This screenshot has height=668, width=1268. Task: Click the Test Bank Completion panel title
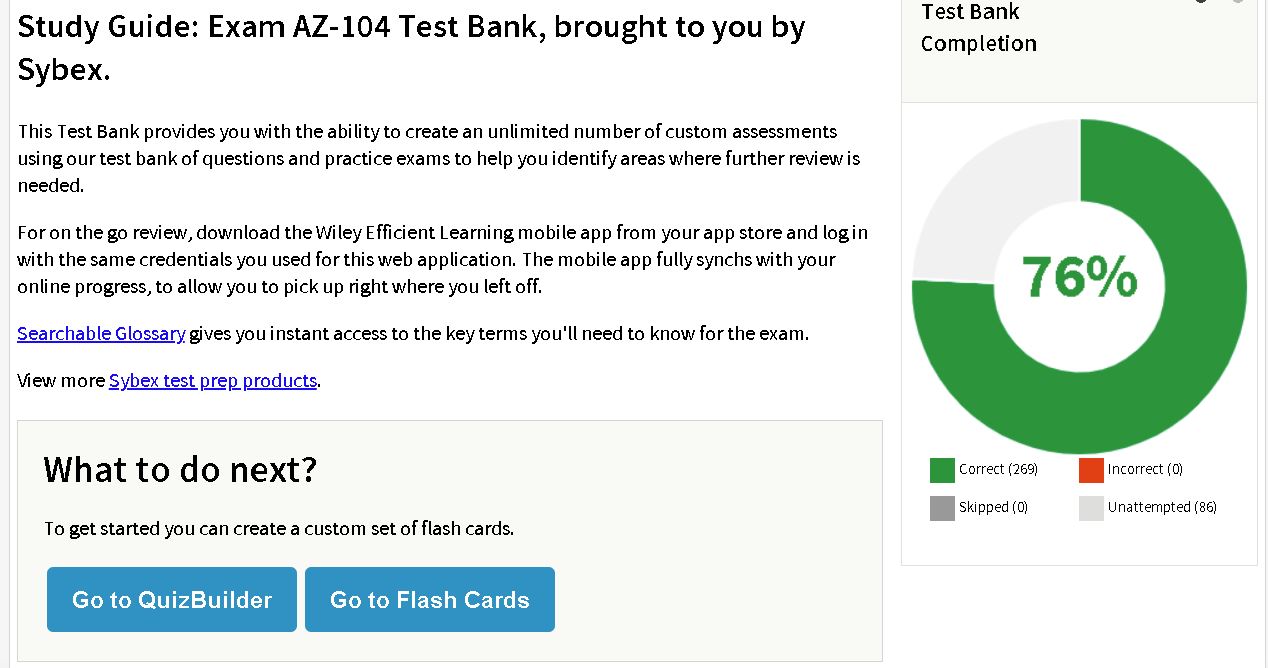[978, 28]
